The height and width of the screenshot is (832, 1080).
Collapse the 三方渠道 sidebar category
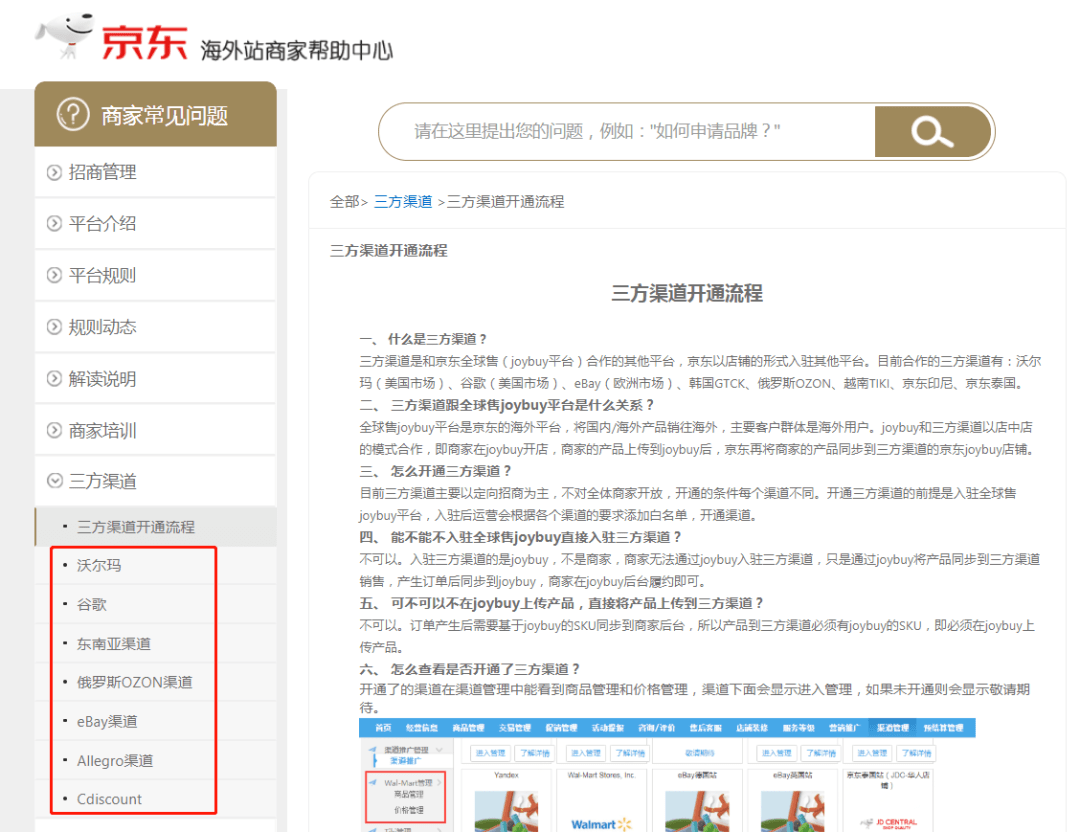156,481
